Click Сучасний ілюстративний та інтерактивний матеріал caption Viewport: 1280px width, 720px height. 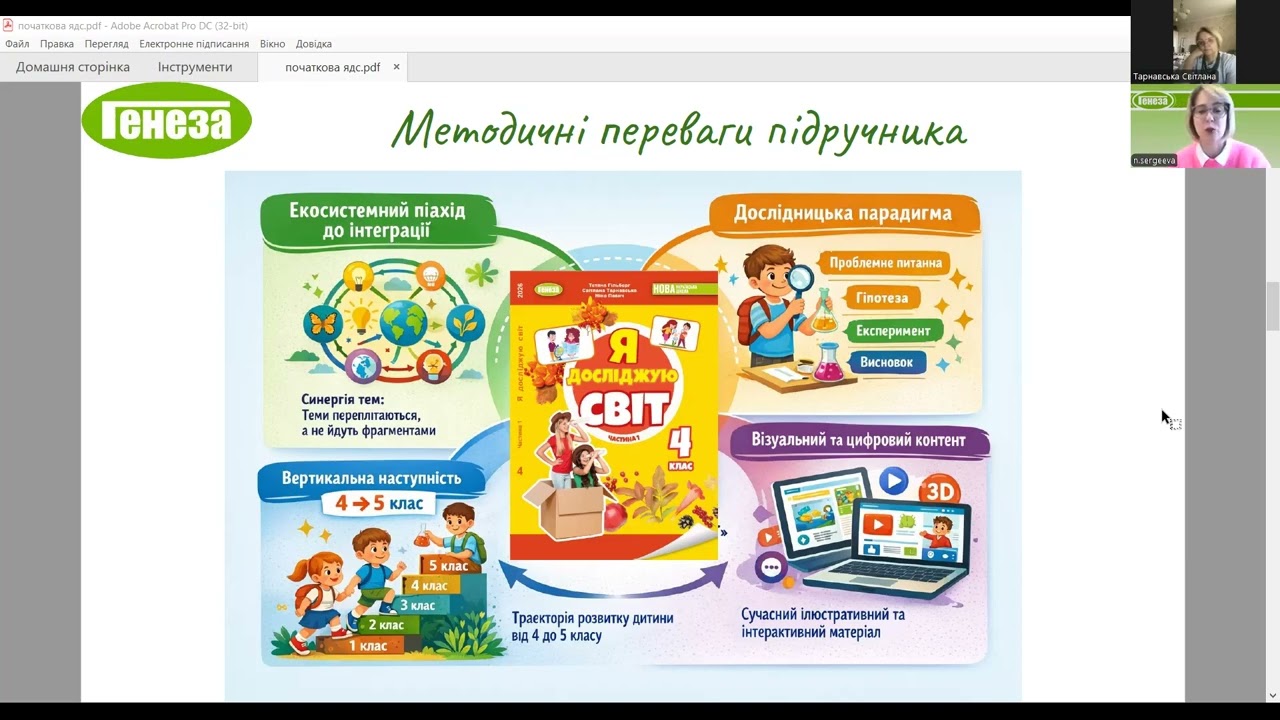pyautogui.click(x=823, y=623)
